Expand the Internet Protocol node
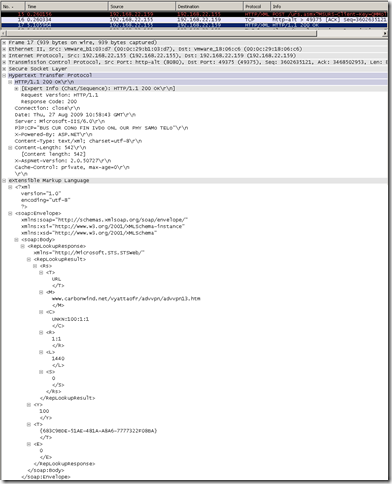Viewport: 392px width, 484px height. tap(4, 56)
